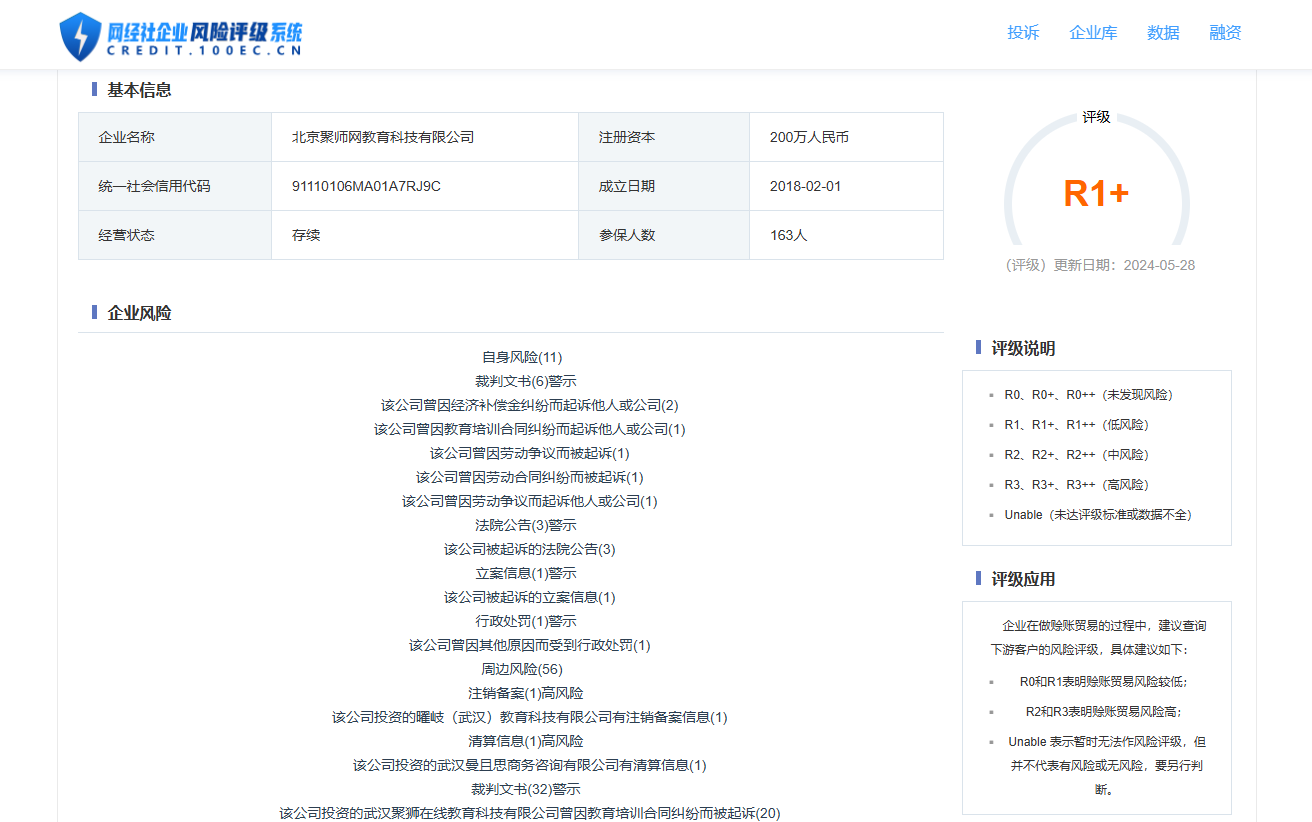Click 立案信息(1)警示 entry
1312x822 pixels.
pyautogui.click(x=526, y=573)
